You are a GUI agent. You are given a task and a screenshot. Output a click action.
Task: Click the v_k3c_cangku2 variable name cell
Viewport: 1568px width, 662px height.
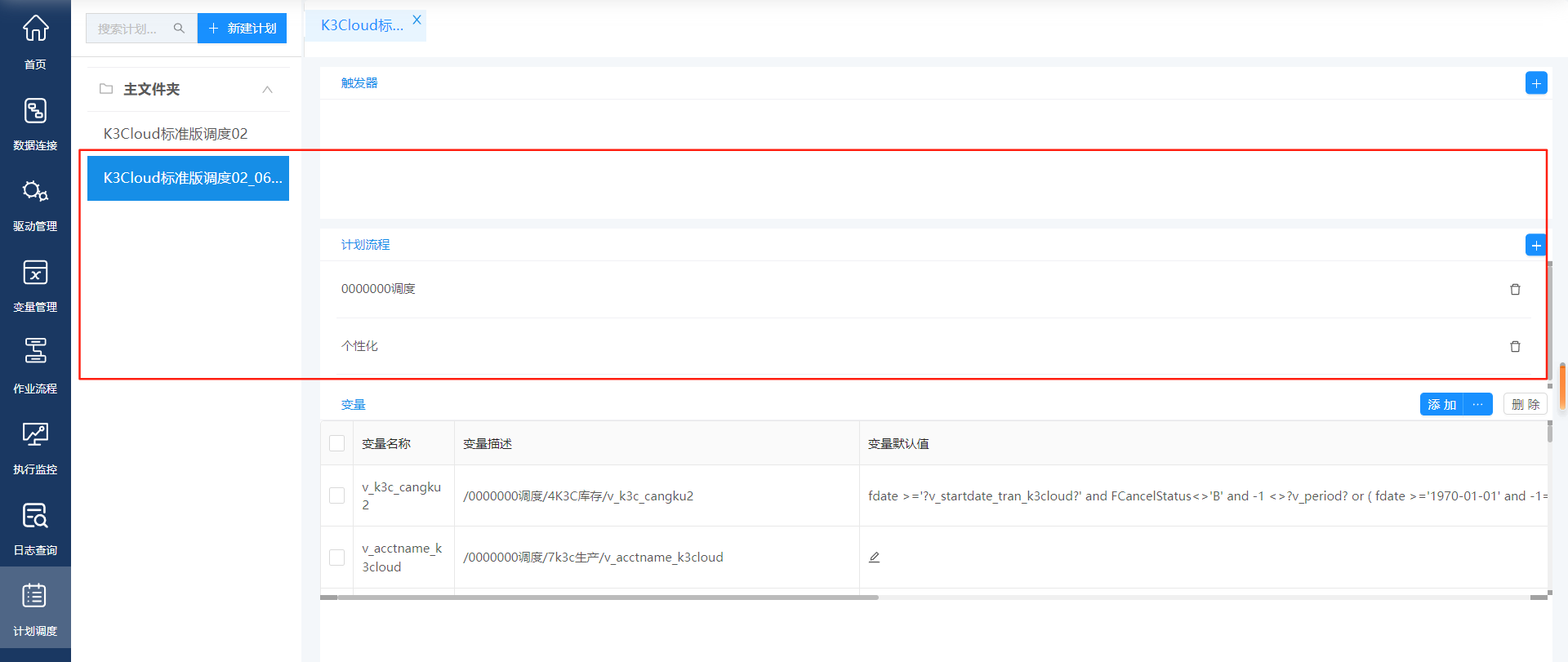point(402,495)
